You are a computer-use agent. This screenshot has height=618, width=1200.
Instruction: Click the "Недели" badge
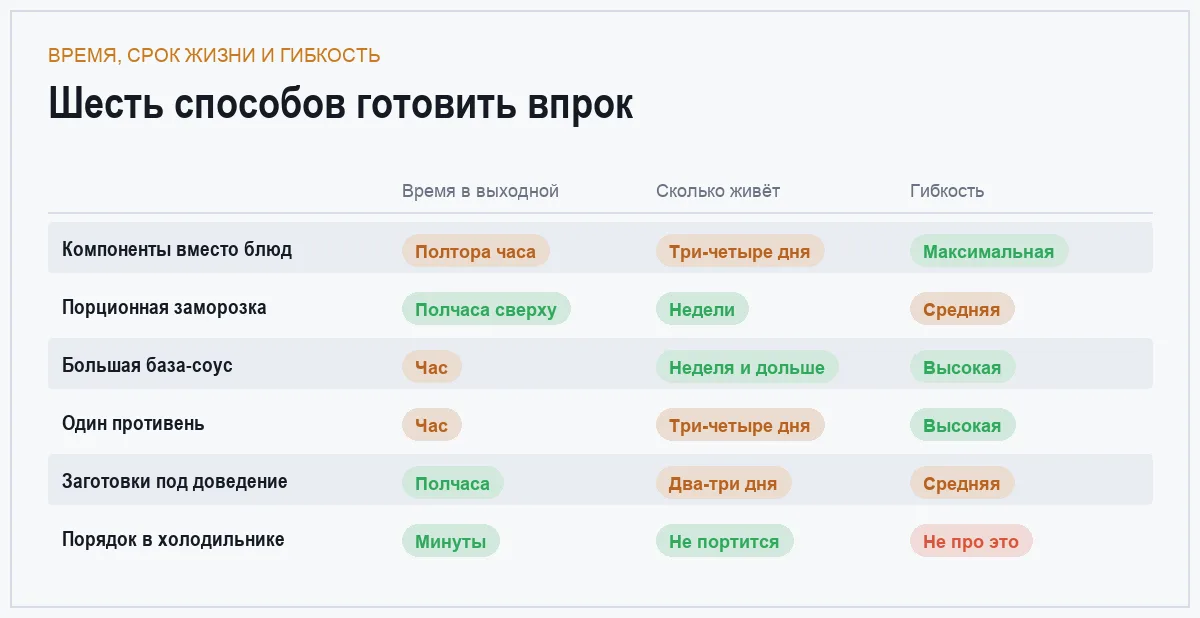[x=702, y=309]
